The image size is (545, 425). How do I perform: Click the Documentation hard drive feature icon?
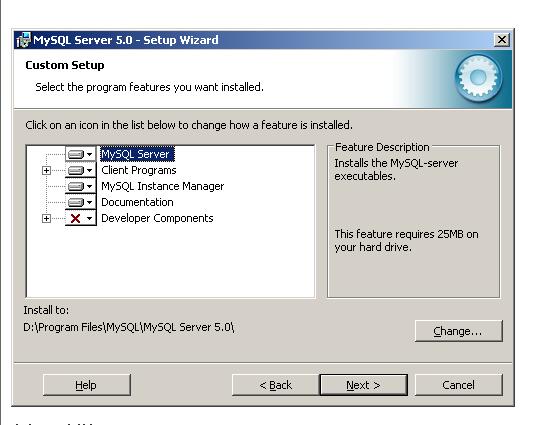point(76,202)
